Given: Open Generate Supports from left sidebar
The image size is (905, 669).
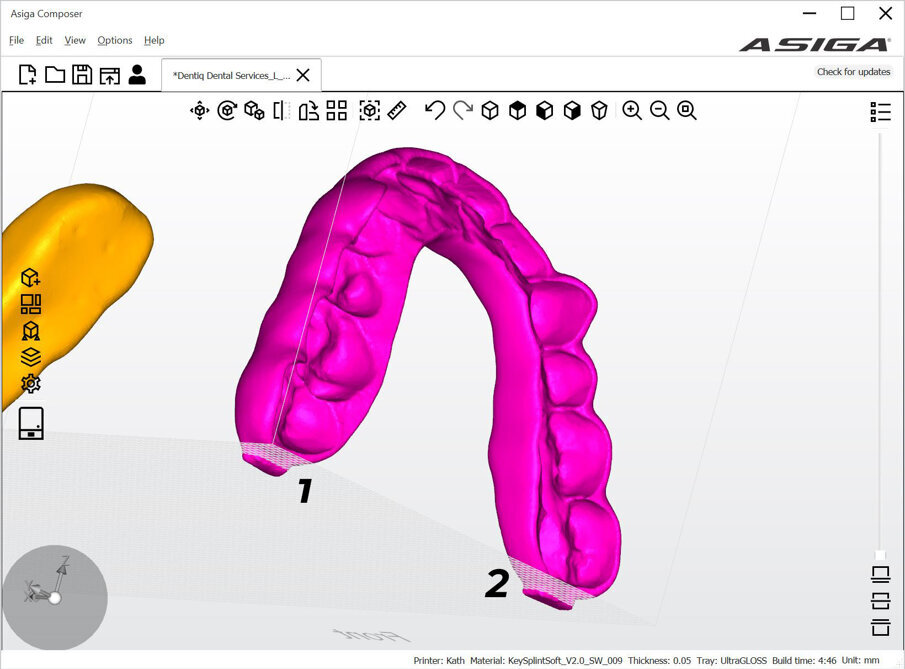Looking at the screenshot, I should point(31,331).
